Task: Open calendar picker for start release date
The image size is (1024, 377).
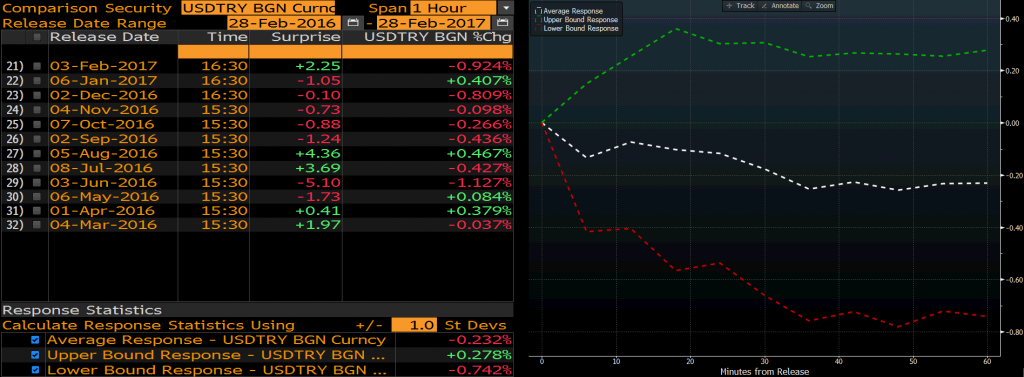Action: pyautogui.click(x=353, y=23)
